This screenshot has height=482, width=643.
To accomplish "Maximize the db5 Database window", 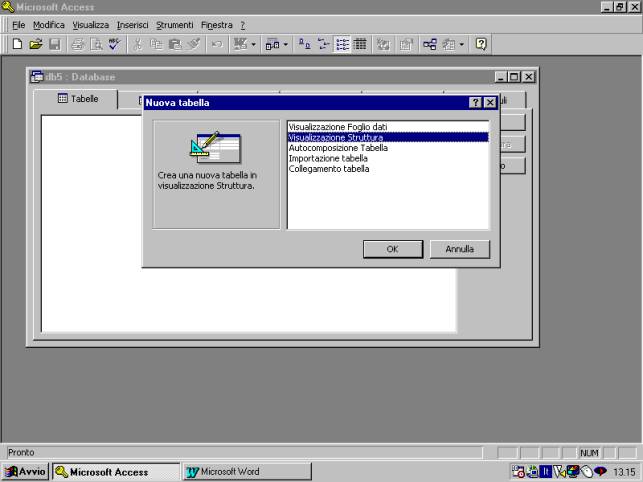I will (x=514, y=77).
